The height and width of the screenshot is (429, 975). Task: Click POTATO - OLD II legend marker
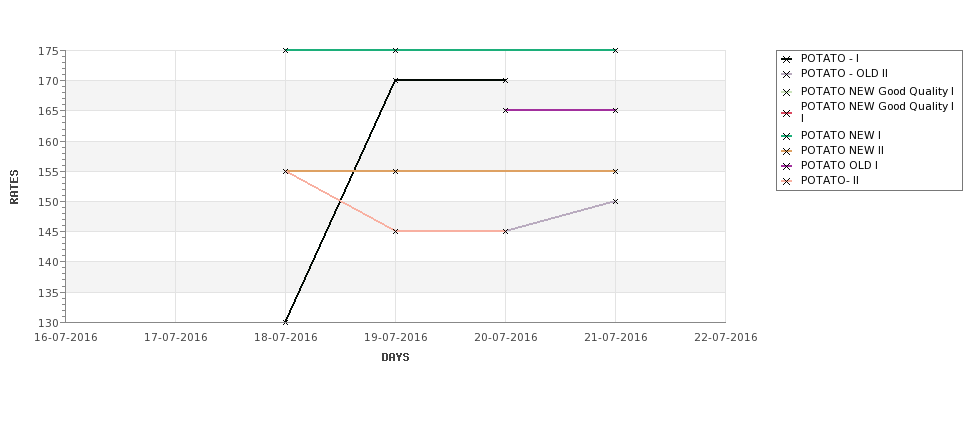point(787,74)
